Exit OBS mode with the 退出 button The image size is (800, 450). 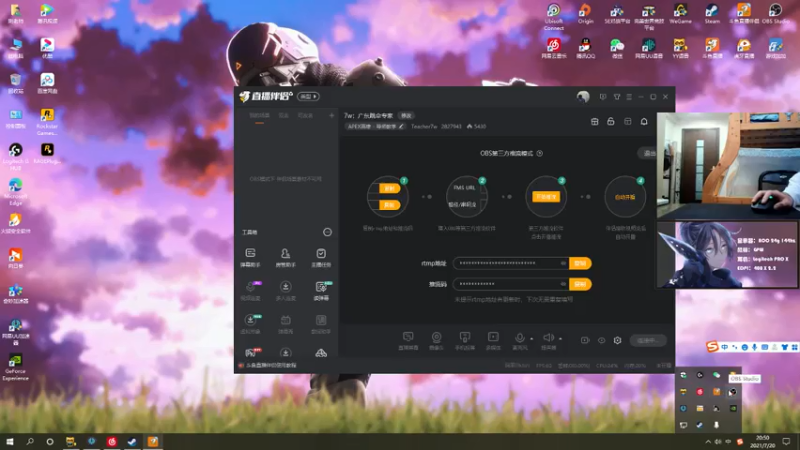tap(649, 153)
